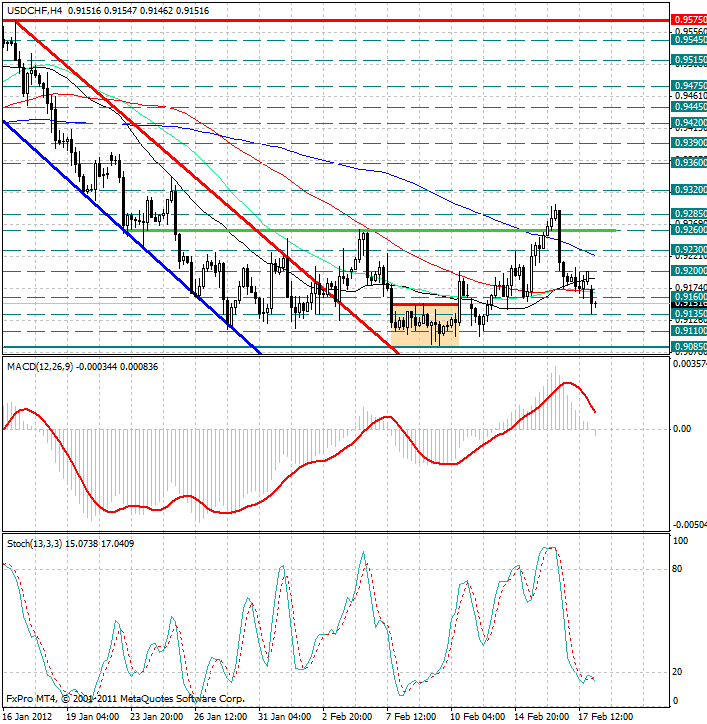The image size is (707, 724).
Task: Click the Stoch(13,3,3) indicator label
Action: [x=35, y=543]
